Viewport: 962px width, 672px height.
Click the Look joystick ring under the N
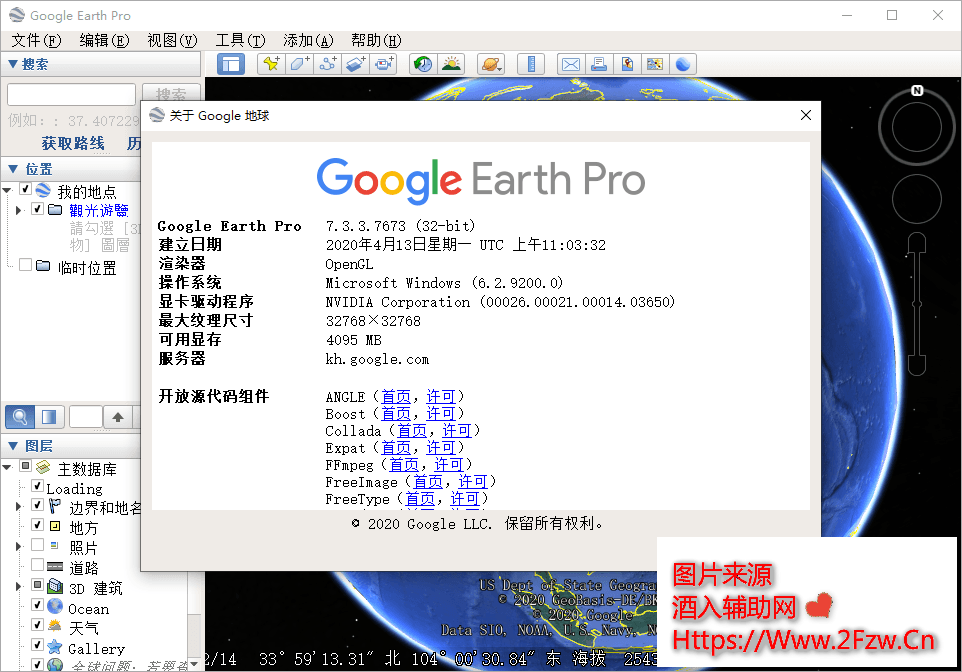click(x=917, y=128)
